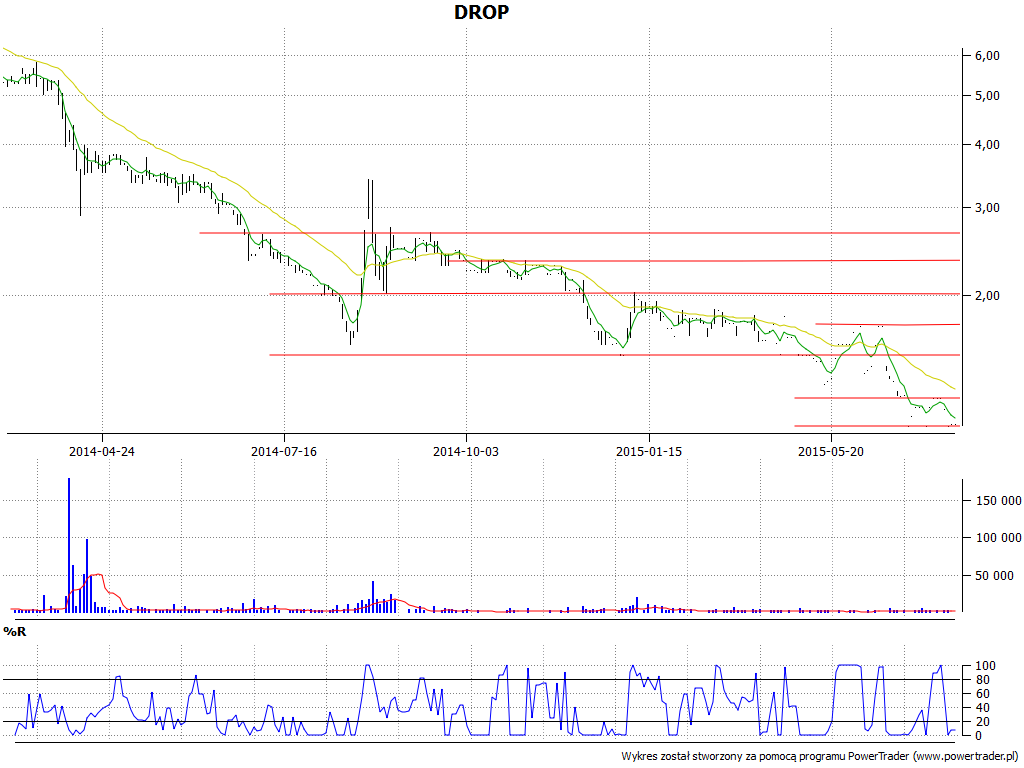
Task: Click the %R indicator label
Action: click(x=15, y=632)
